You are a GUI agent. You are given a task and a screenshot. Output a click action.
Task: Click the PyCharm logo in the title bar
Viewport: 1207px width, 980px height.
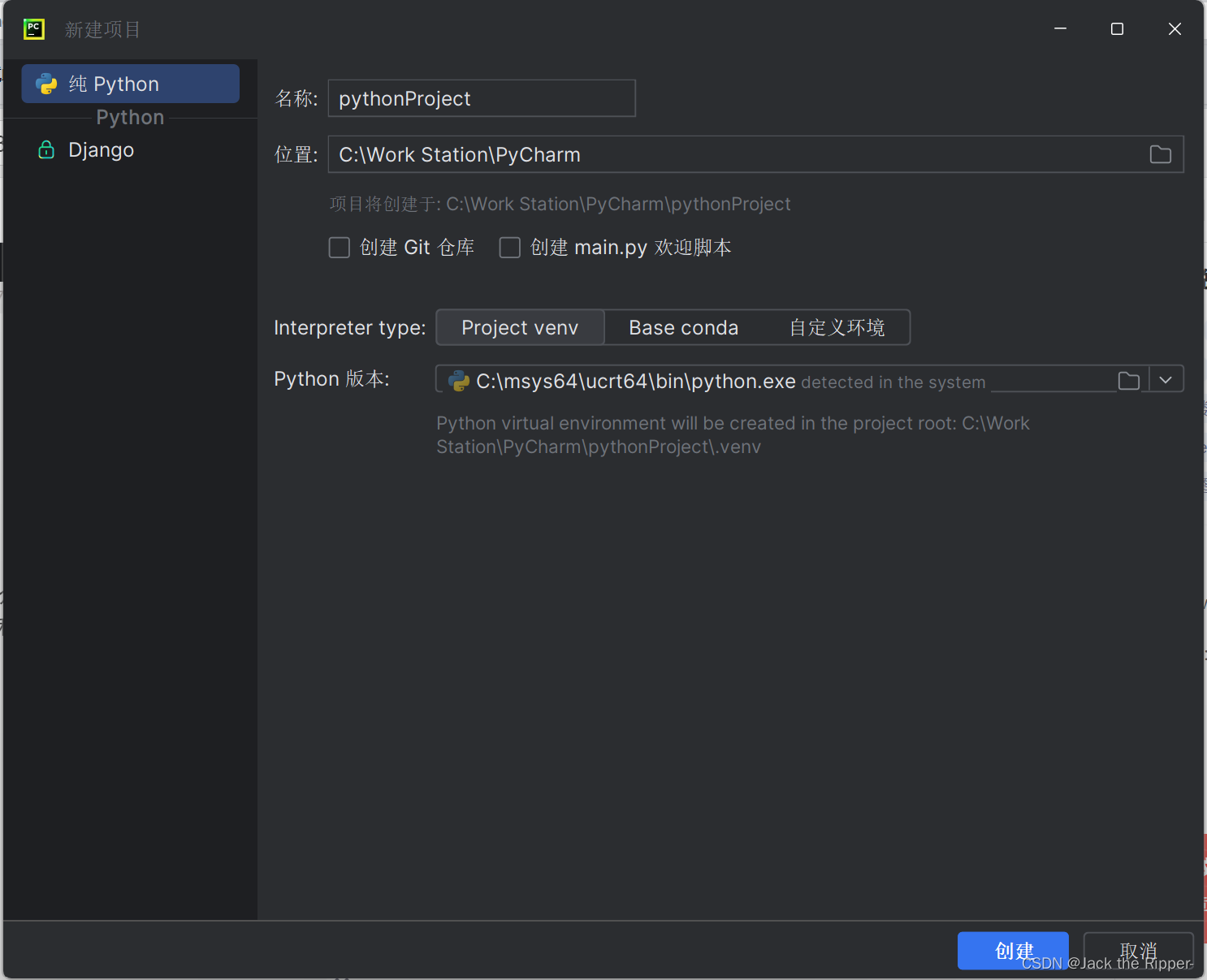coord(33,29)
